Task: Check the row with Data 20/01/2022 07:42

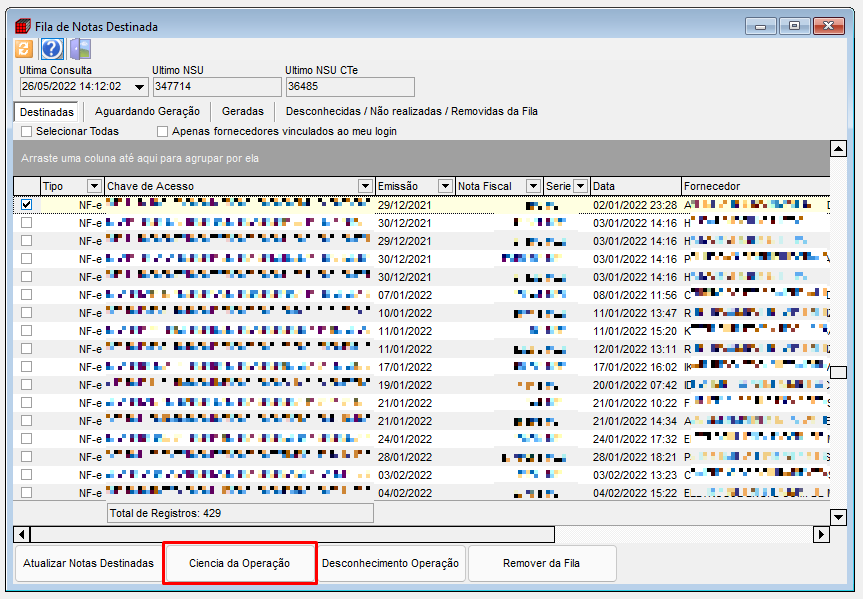Action: tap(26, 384)
